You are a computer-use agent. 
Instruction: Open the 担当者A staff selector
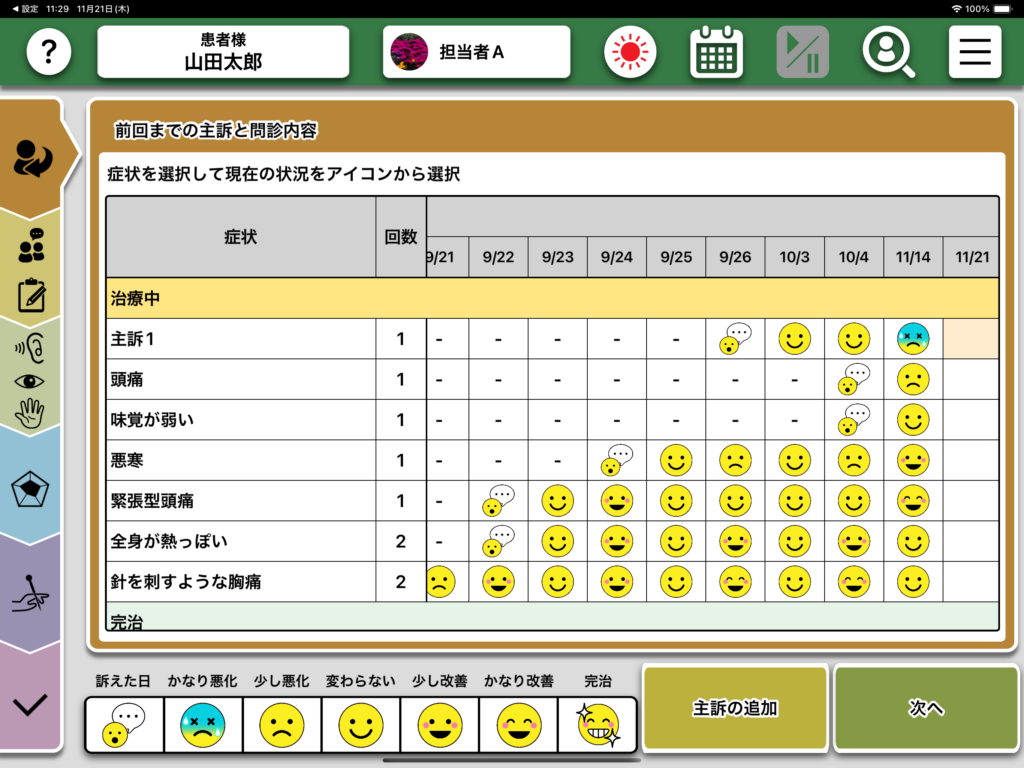coord(476,52)
